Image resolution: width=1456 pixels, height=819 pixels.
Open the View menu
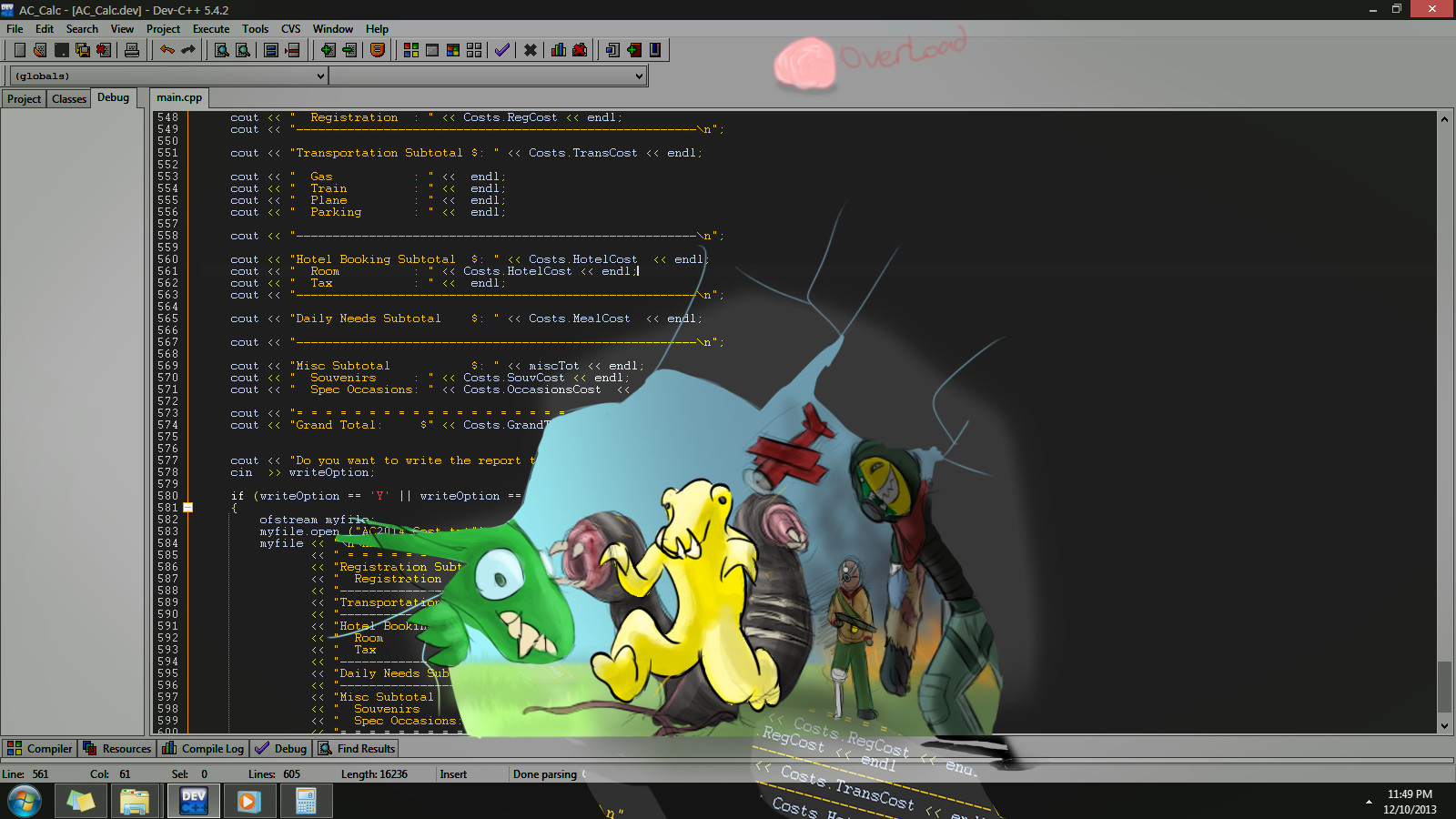(x=122, y=29)
